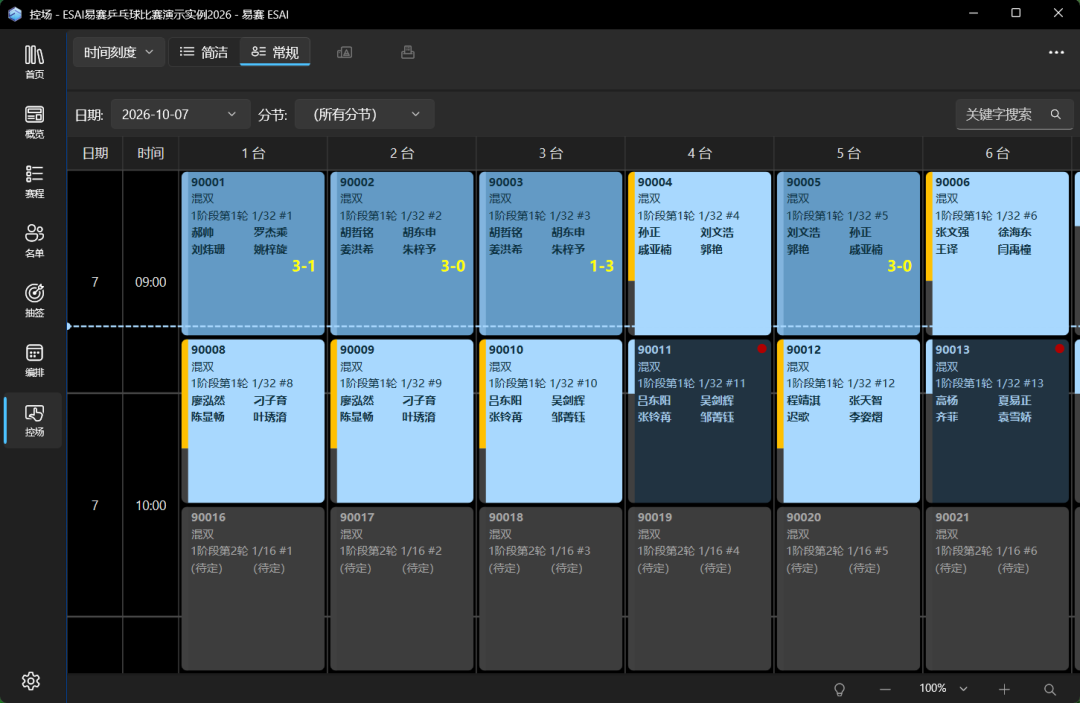
Task: Open the 首页 home sidebar icon
Action: 34,62
